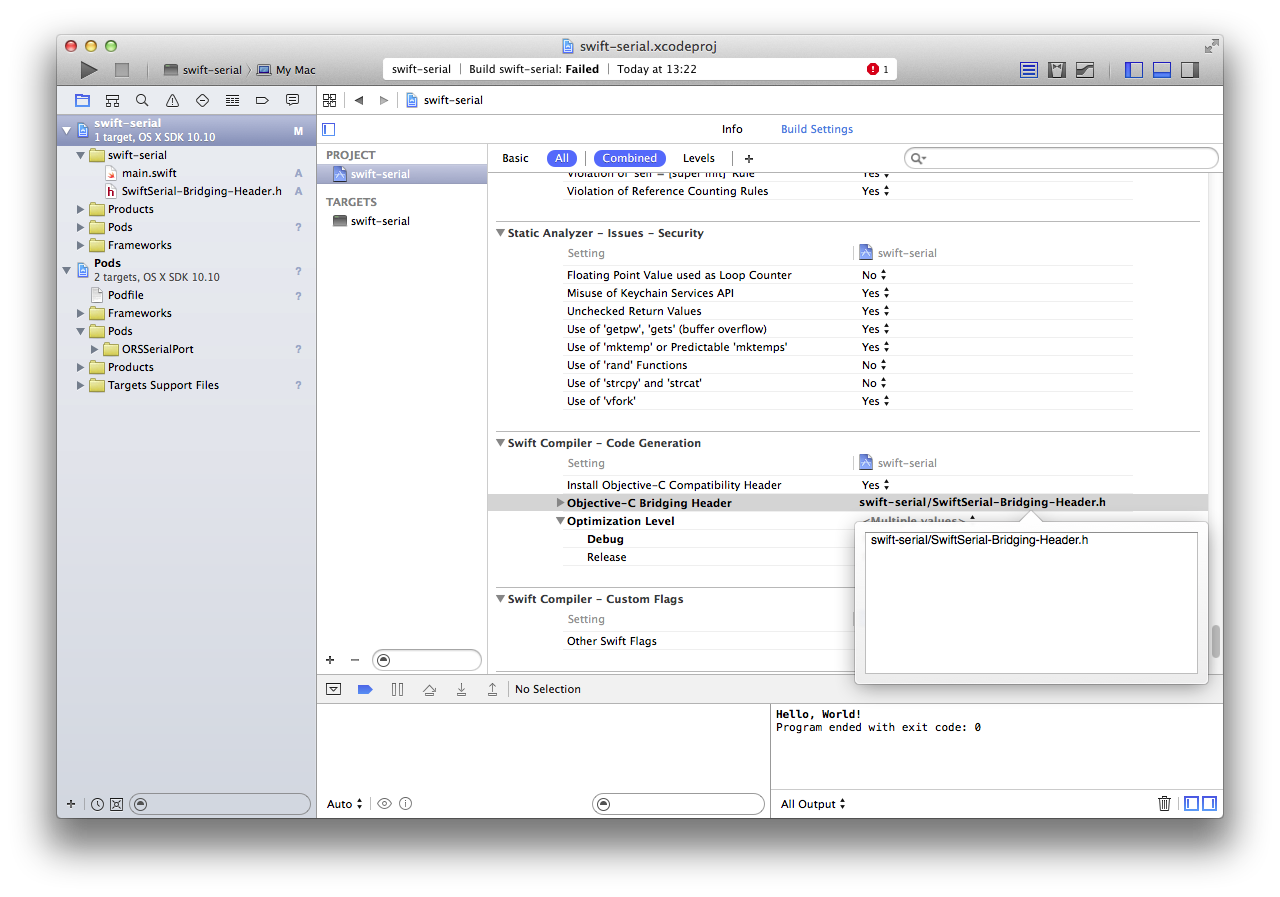Viewport: 1280px width, 897px height.
Task: Collapse Swift Compiler Custom Flags section
Action: [x=500, y=599]
